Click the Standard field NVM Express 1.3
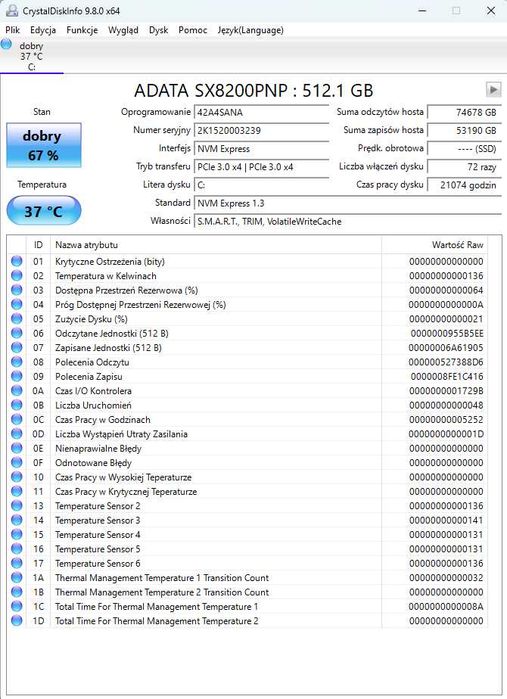This screenshot has height=699, width=507. 348,203
